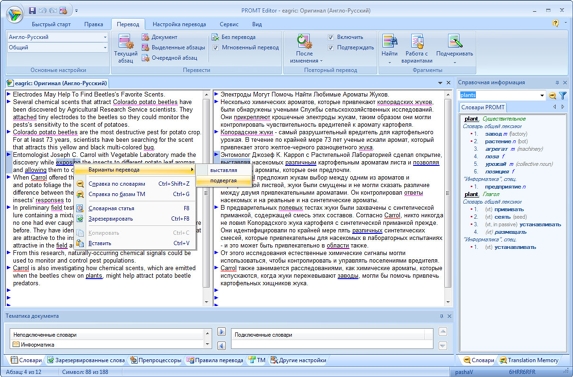This screenshot has height=377, width=573.
Task: Switch to the Настройка перевода ribbon tab
Action: tap(179, 24)
